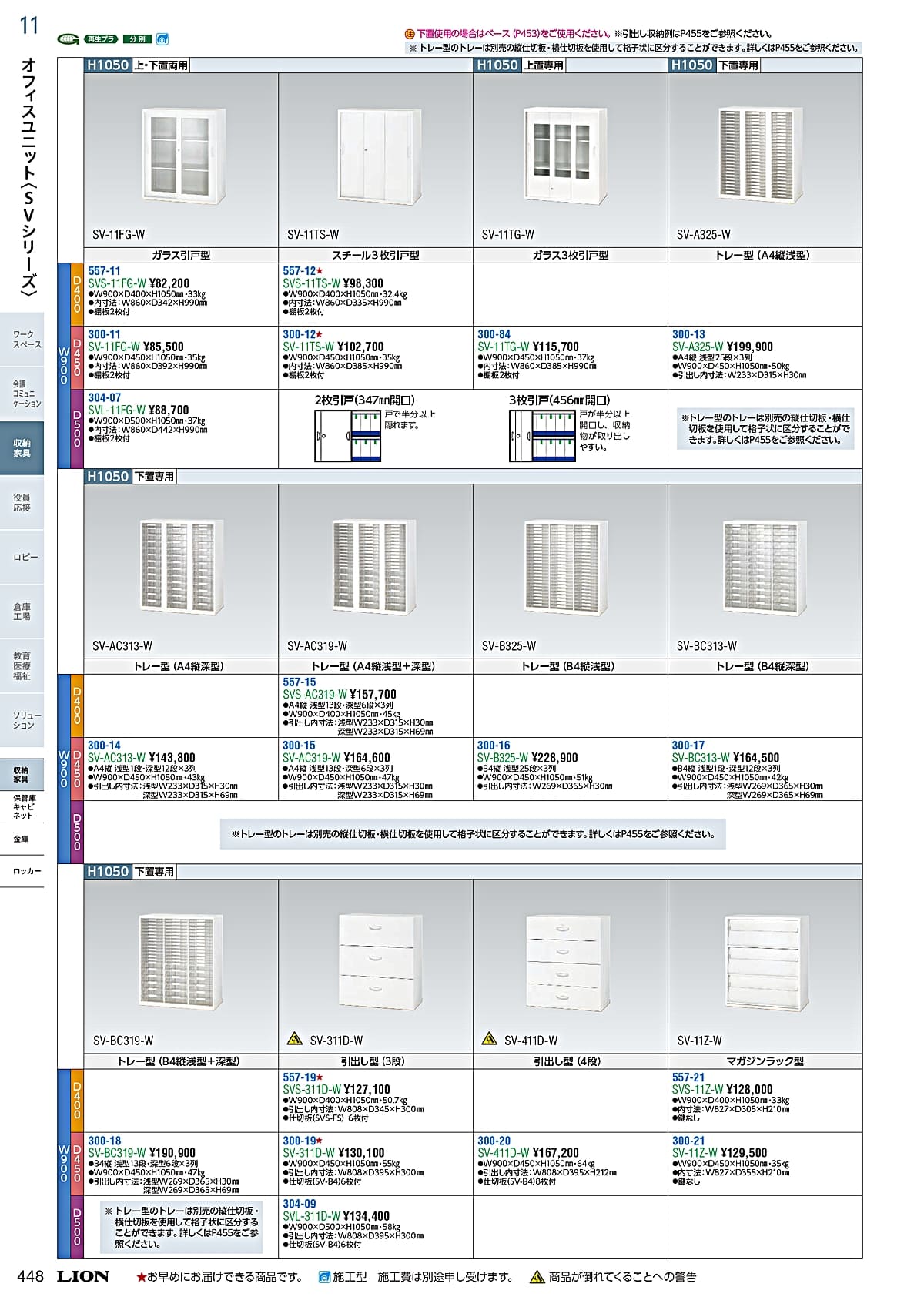Click price text SV-B325-W ¥228,900
This screenshot has height=1307, width=924.
[527, 758]
